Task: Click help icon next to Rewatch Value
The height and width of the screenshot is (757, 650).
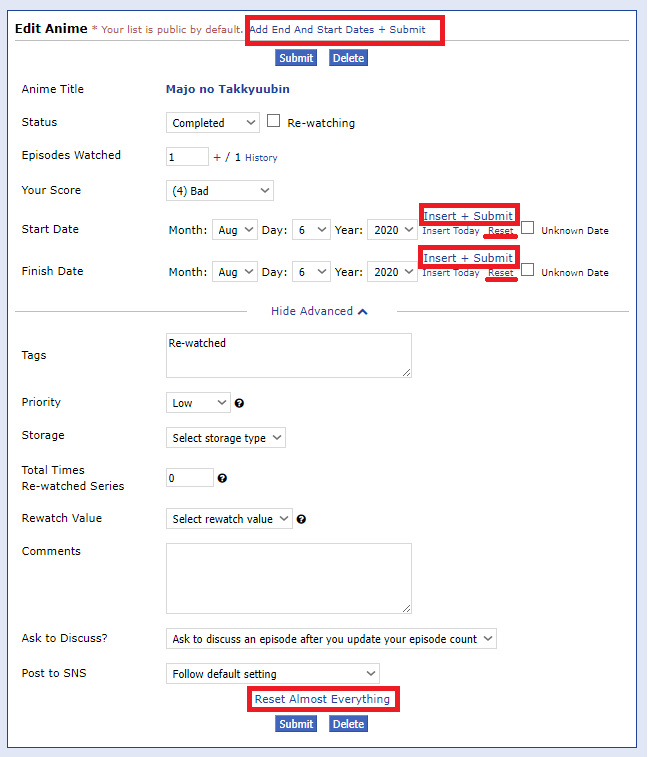Action: (x=301, y=519)
